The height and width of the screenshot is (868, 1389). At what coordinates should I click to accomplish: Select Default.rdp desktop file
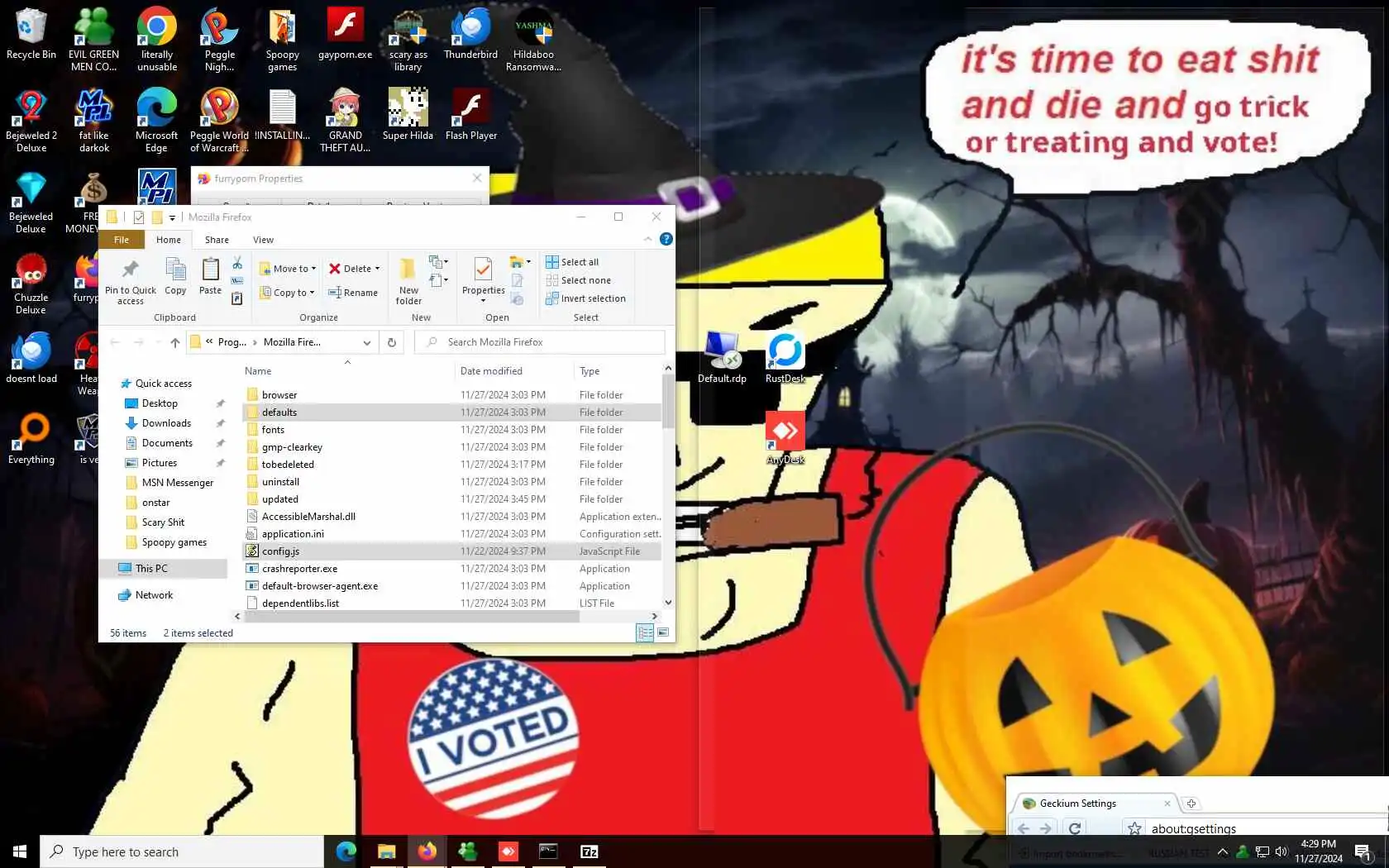click(722, 357)
